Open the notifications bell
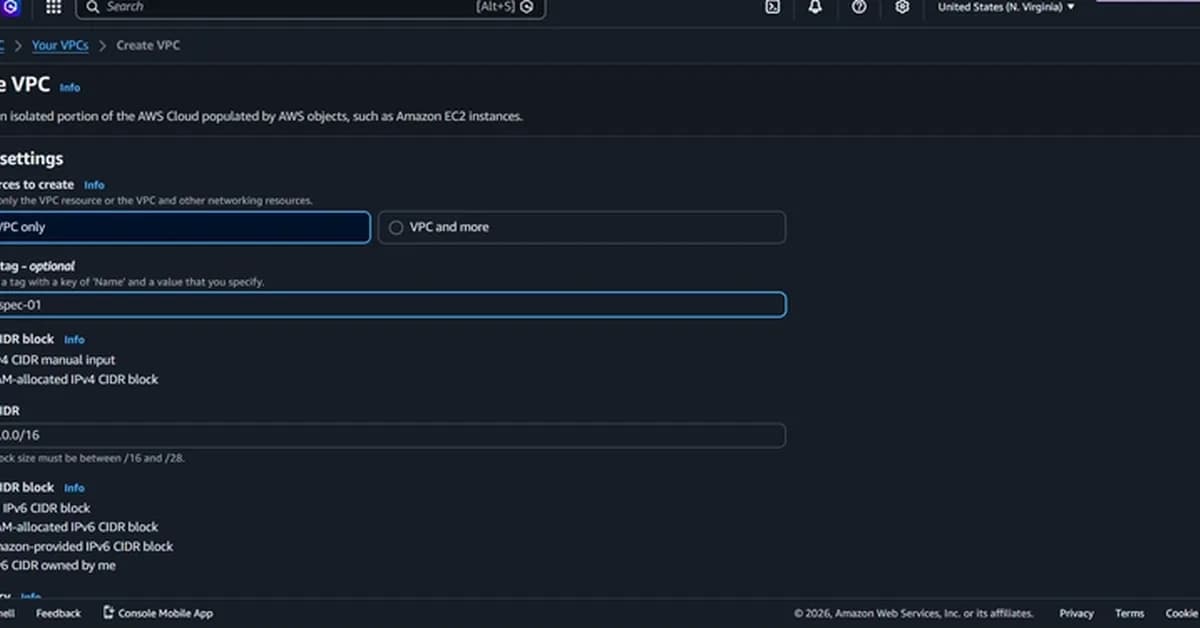The width and height of the screenshot is (1200, 628). [814, 8]
